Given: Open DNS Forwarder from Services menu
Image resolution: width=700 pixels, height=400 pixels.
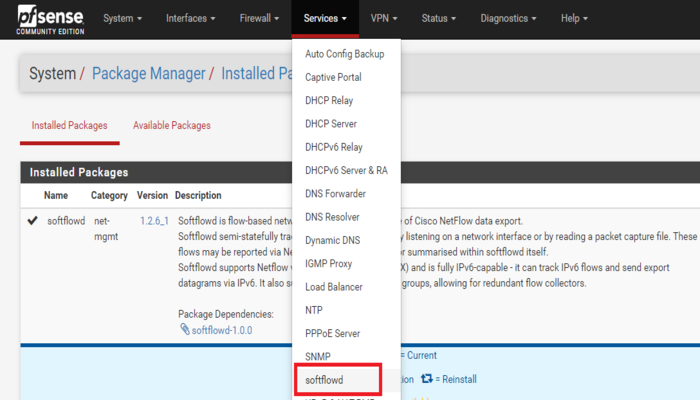Looking at the screenshot, I should coord(335,194).
